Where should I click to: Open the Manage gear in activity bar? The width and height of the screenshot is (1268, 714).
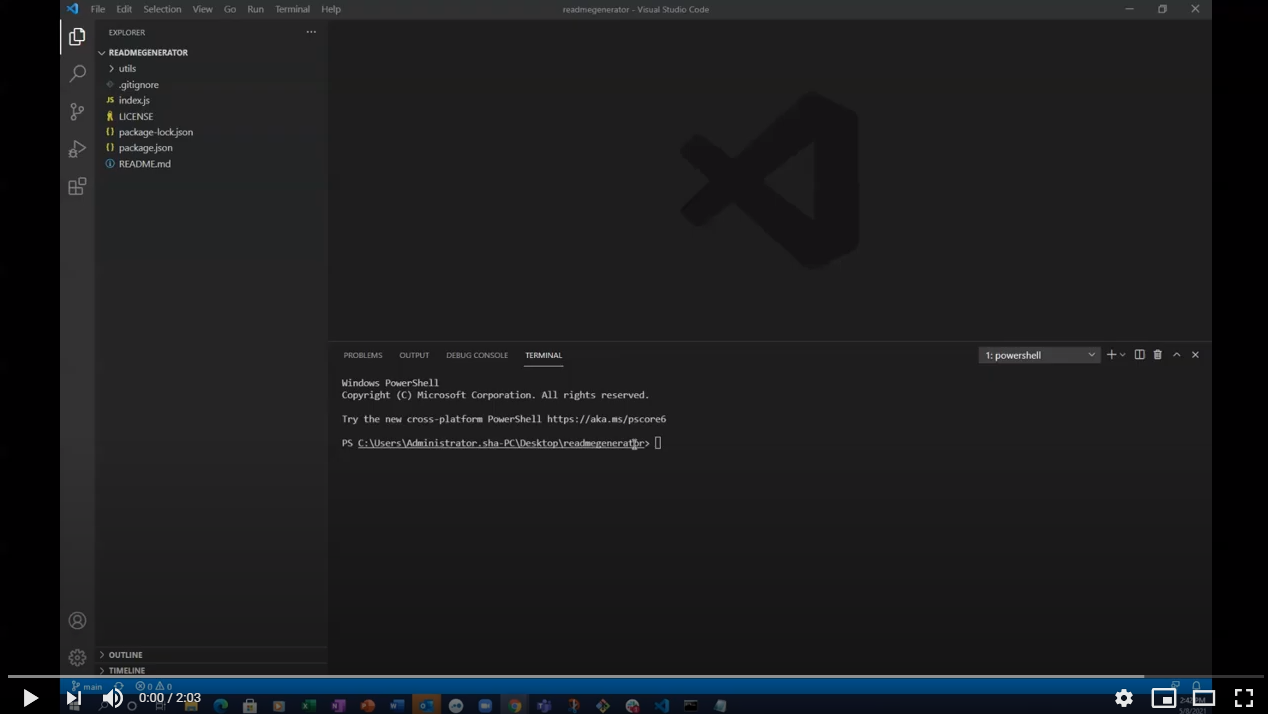[x=77, y=657]
